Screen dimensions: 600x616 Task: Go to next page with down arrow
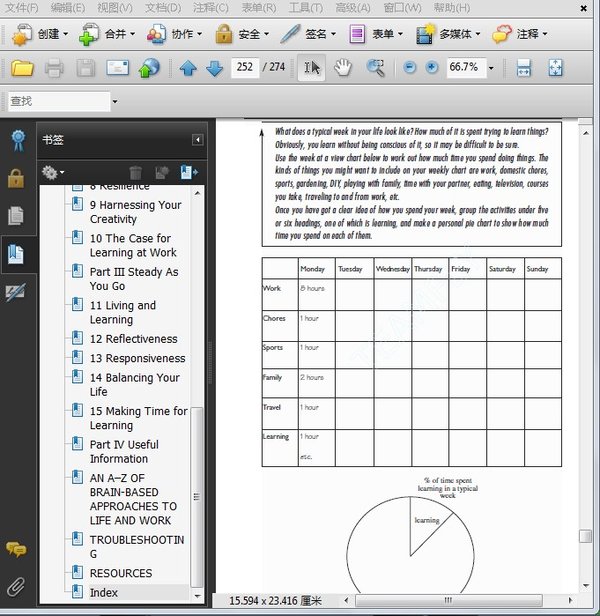click(x=215, y=68)
